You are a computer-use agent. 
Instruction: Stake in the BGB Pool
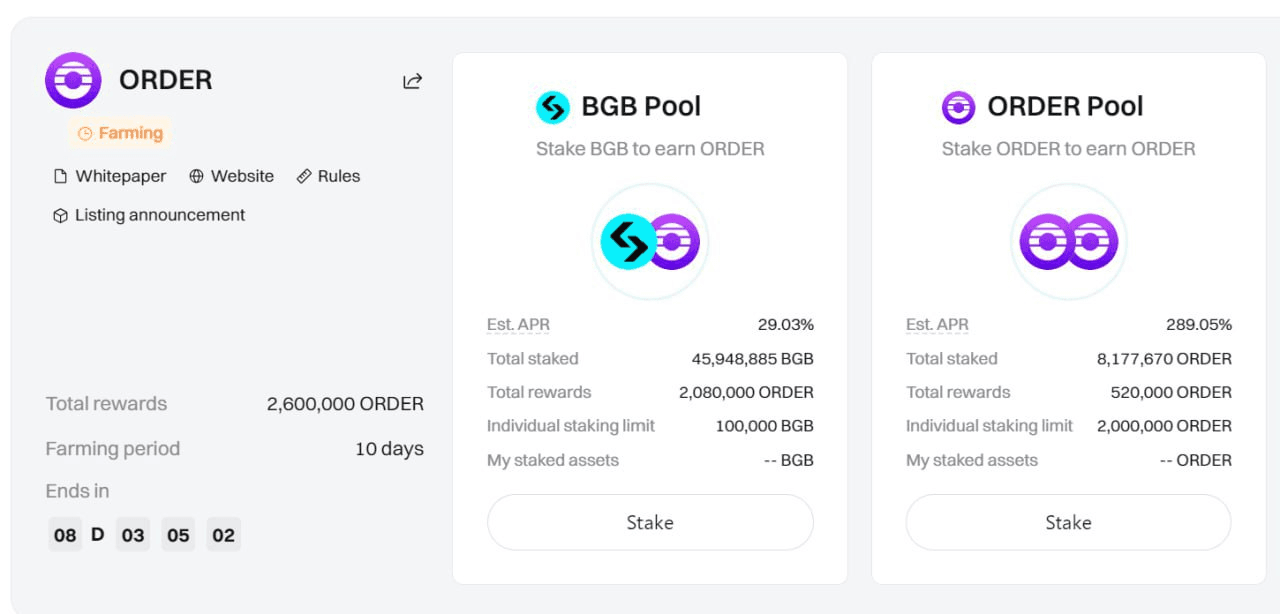650,522
